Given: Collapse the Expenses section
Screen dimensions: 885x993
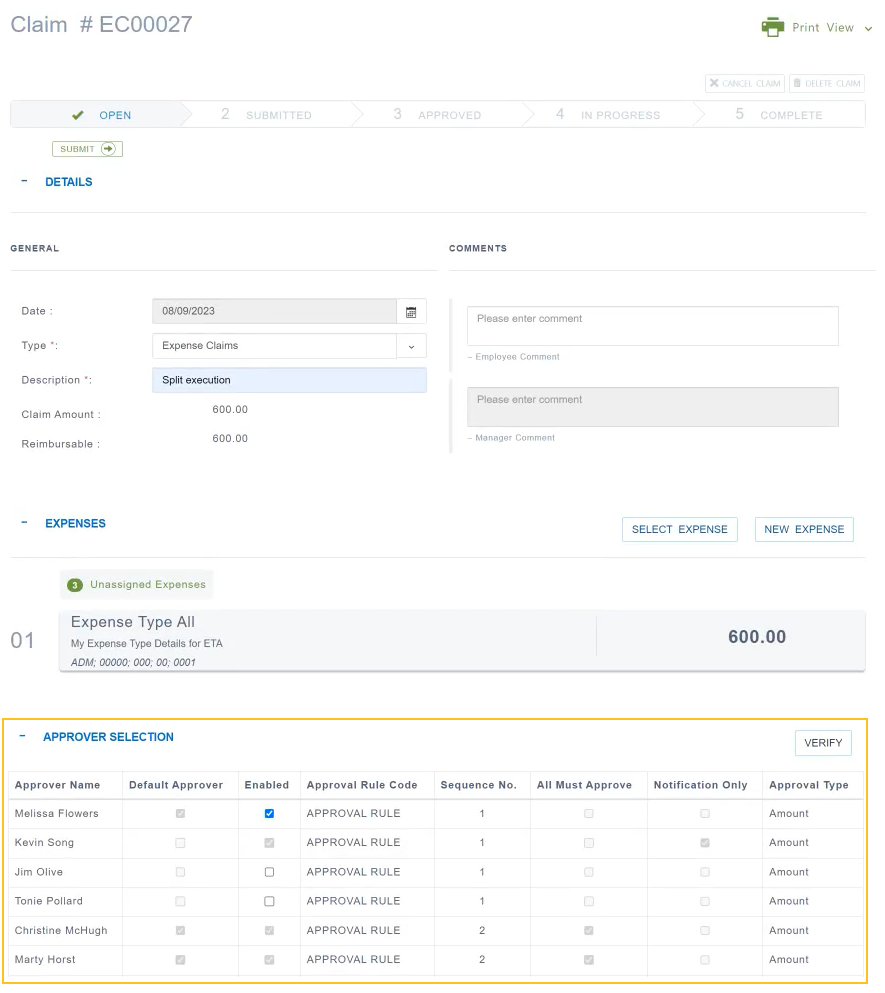Looking at the screenshot, I should coord(24,523).
